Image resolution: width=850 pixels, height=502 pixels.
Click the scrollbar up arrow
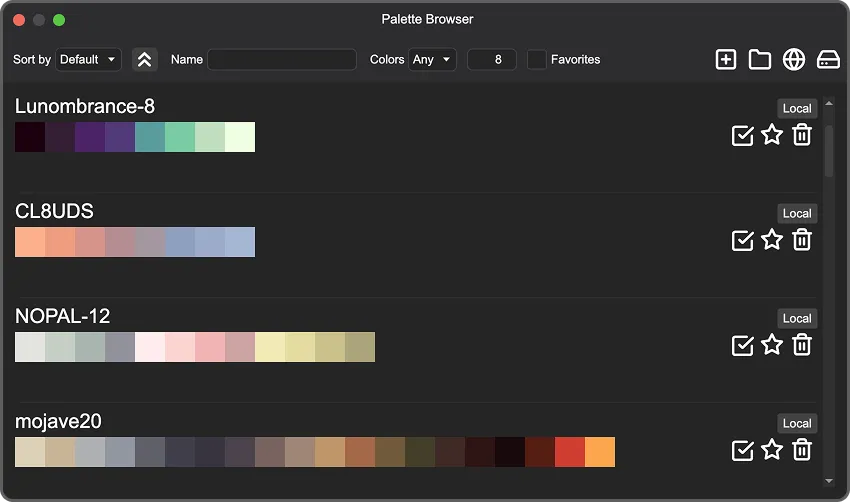829,103
